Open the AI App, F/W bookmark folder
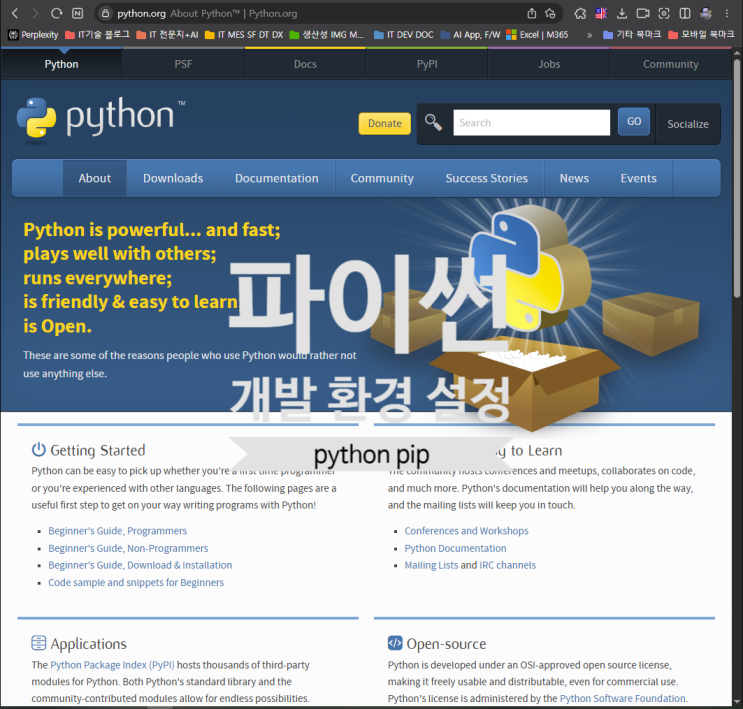Screen dimensions: 743x709 click(470, 35)
